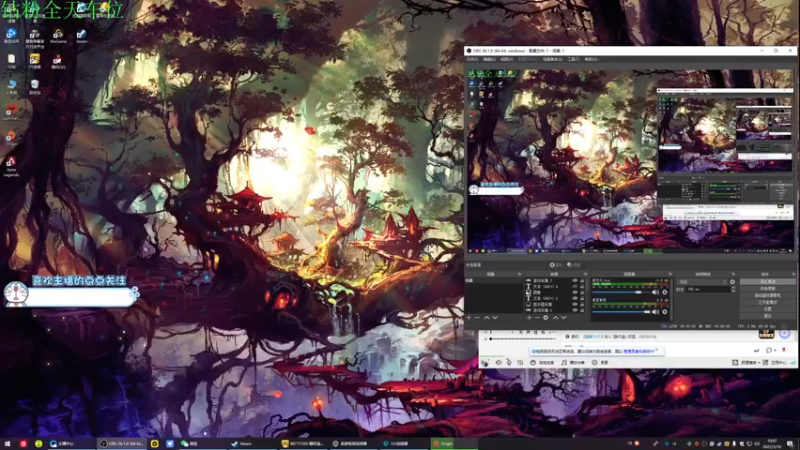This screenshot has width=800, height=450.
Task: Remove selected source with minus icon
Action: [537, 317]
